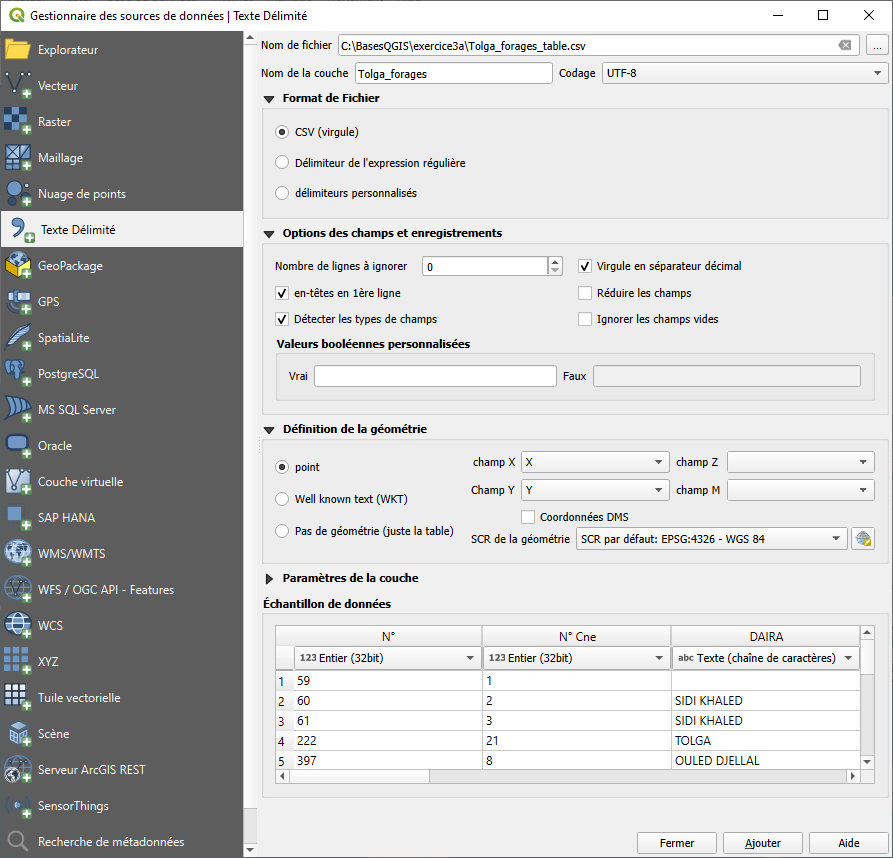The height and width of the screenshot is (858, 893).
Task: Open the Explorateur tab
Action: click(x=68, y=50)
